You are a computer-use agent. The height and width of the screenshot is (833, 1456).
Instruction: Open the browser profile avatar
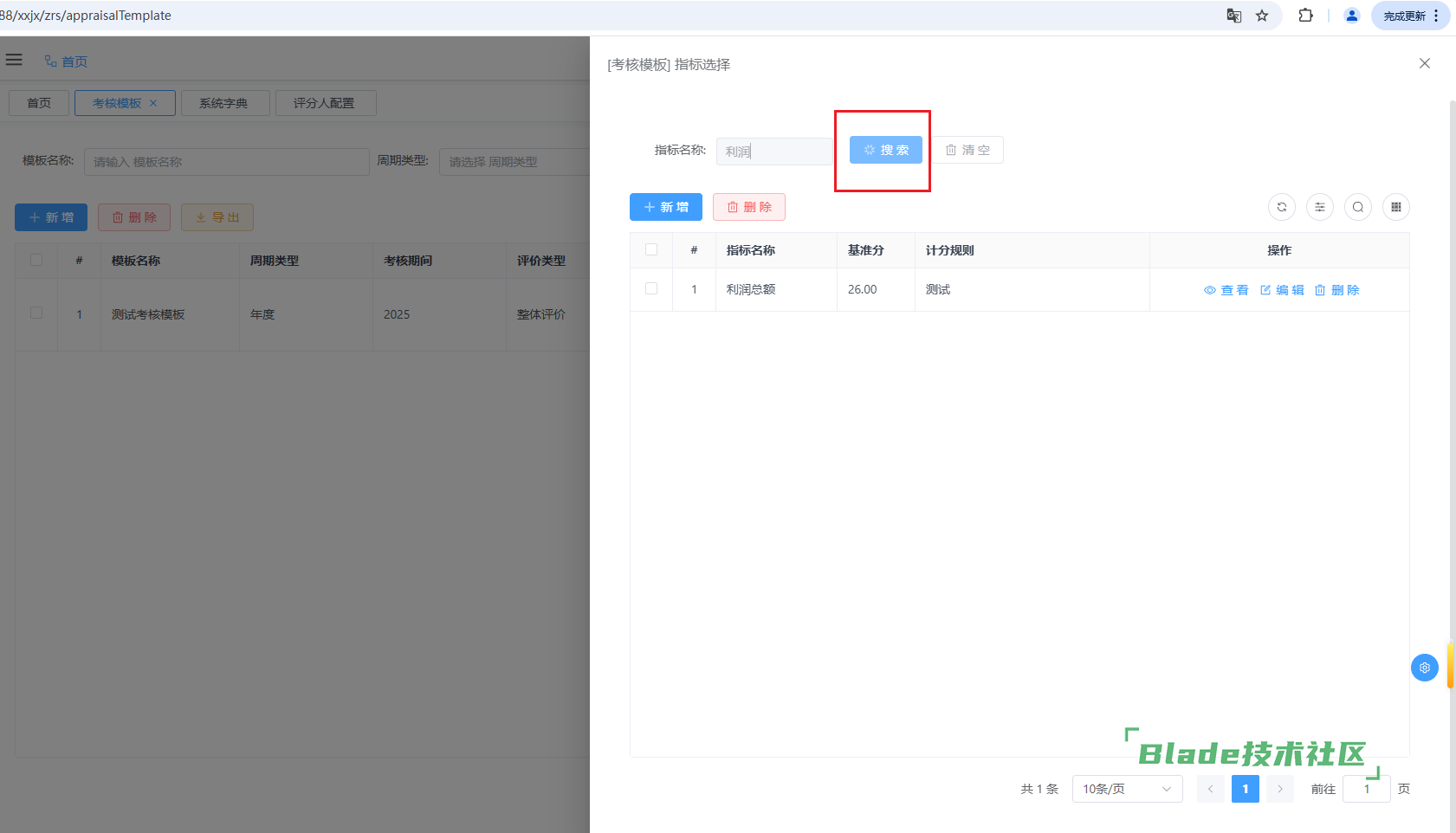(1351, 16)
